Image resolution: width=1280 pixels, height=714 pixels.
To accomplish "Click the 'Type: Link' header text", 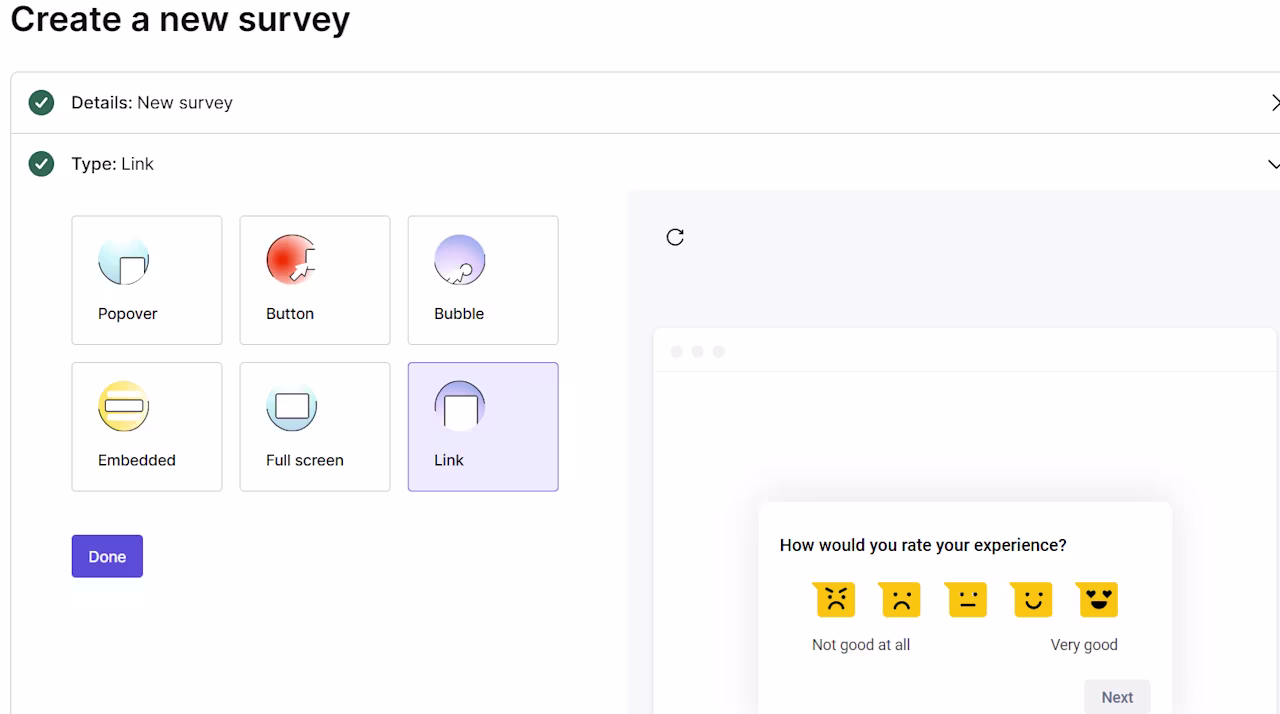I will pyautogui.click(x=112, y=163).
